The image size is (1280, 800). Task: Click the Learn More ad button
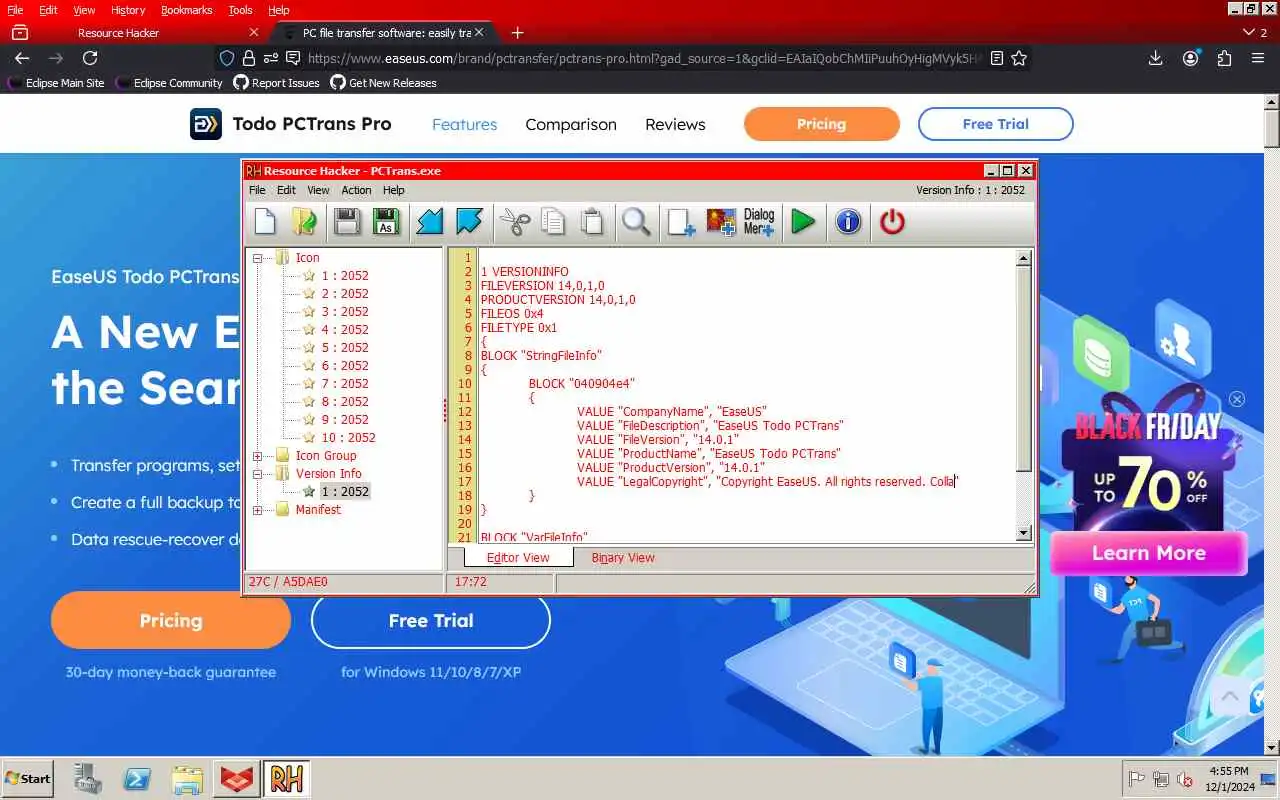coord(1148,553)
